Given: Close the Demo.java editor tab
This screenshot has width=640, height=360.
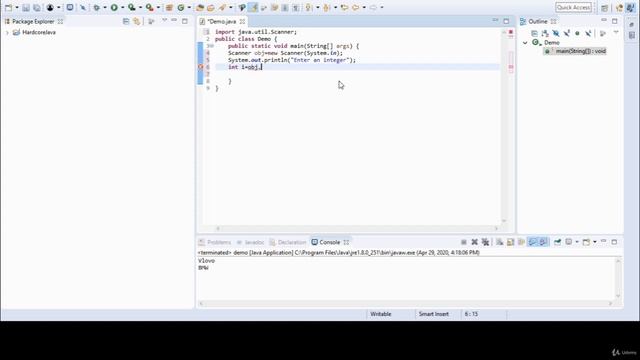Looking at the screenshot, I should click(242, 21).
